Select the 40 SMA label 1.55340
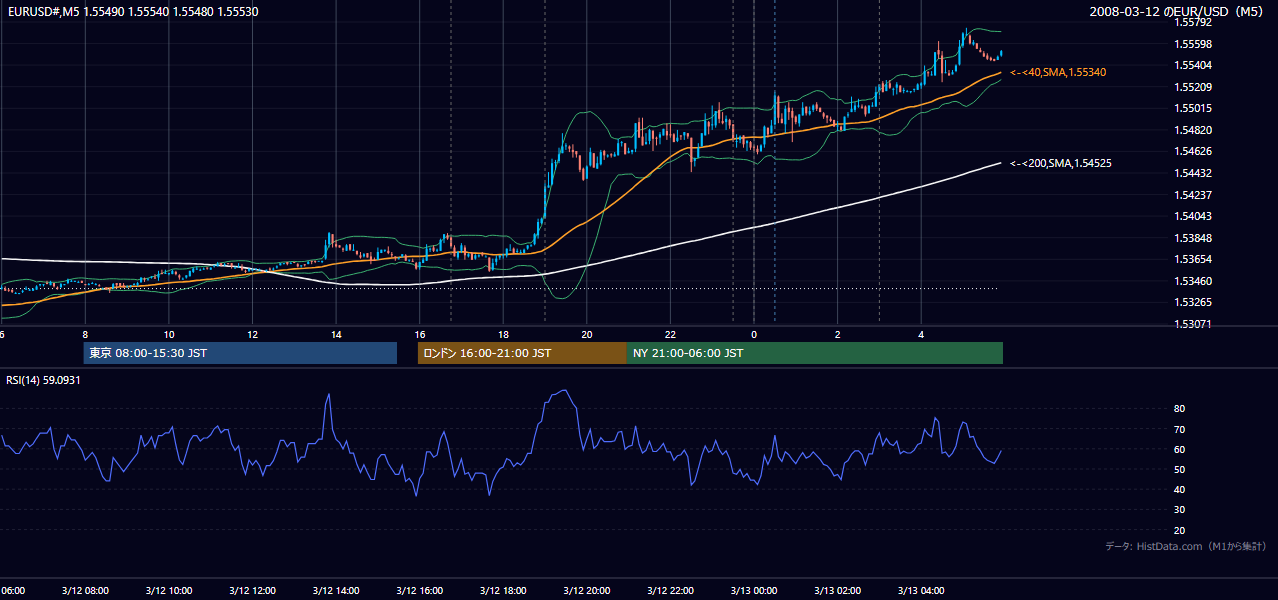1278x600 pixels. 1058,72
